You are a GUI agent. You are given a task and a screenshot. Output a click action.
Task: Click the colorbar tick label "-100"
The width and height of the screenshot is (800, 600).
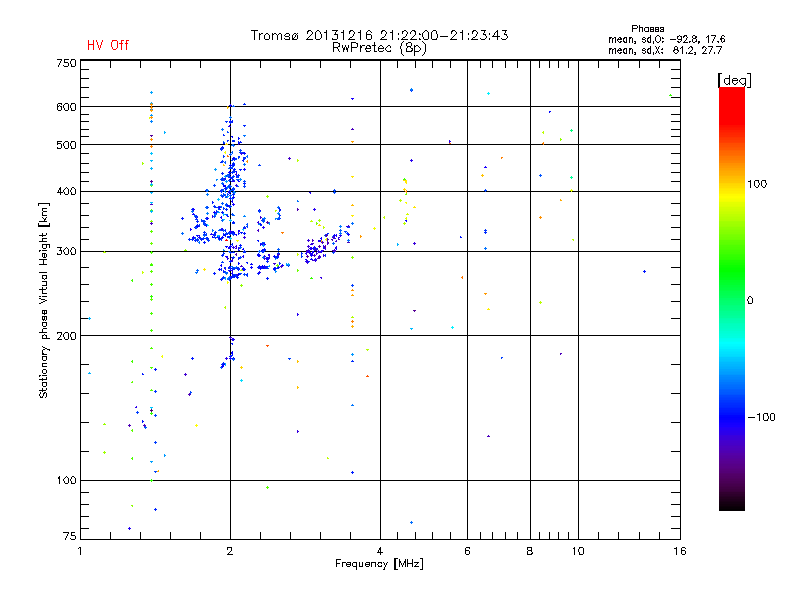tap(761, 417)
